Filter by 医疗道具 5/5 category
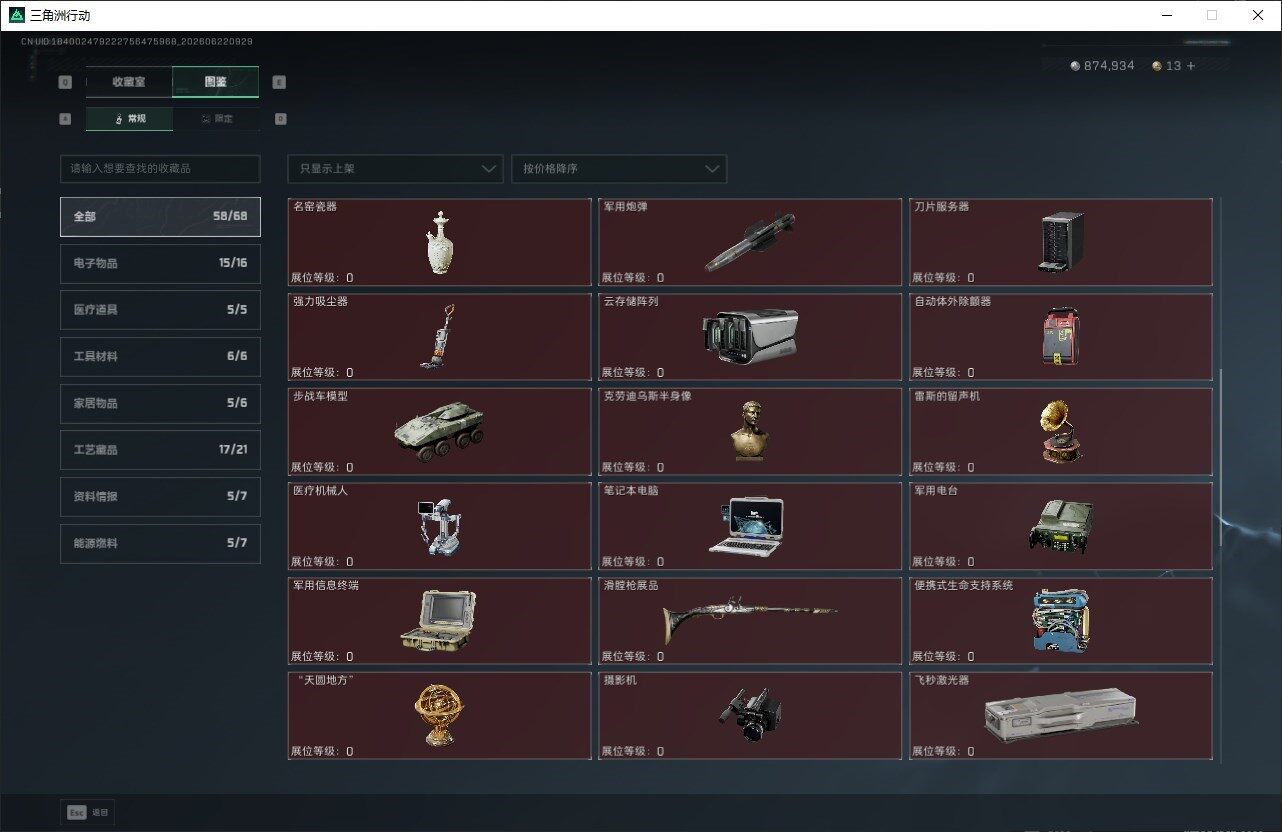The width and height of the screenshot is (1282, 832). 160,310
